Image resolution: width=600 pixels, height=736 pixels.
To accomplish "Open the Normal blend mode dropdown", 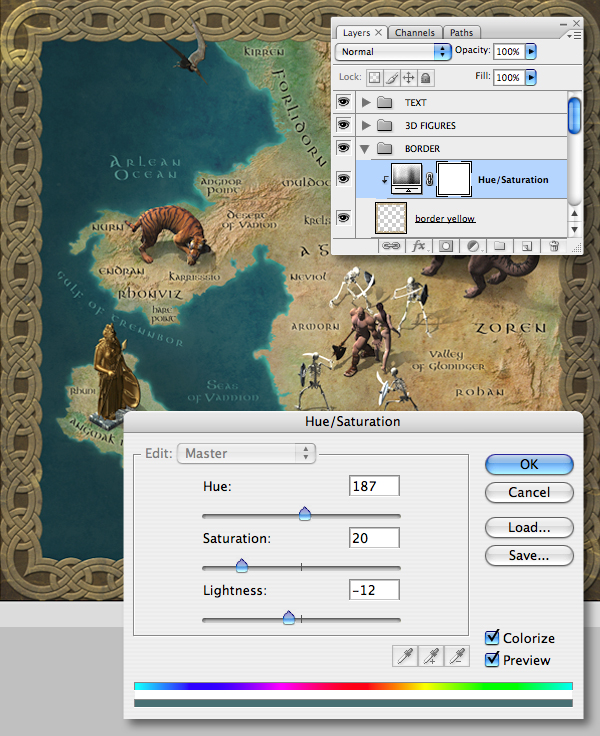I will 393,52.
